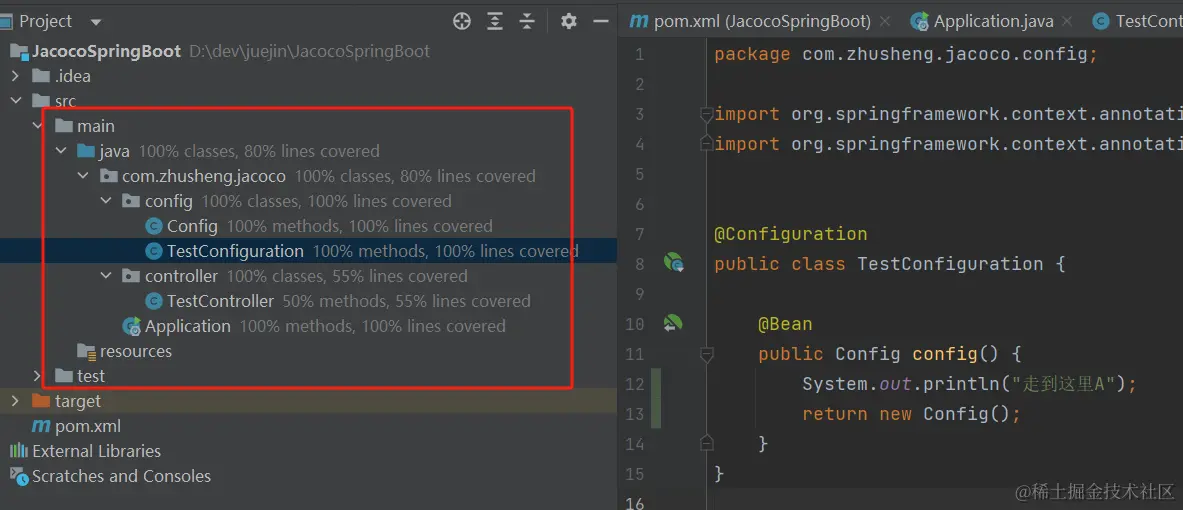The height and width of the screenshot is (510, 1183).
Task: Select Scratches and Consoles node
Action: coord(121,476)
